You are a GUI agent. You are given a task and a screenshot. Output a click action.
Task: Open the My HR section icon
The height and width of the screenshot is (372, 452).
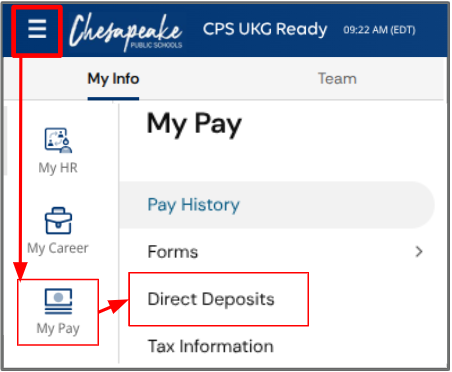(x=58, y=140)
